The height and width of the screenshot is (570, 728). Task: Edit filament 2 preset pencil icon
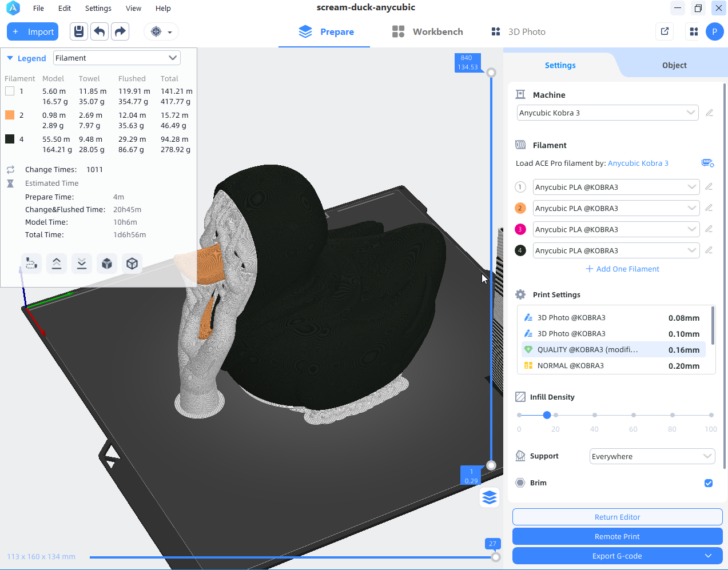[x=708, y=208]
